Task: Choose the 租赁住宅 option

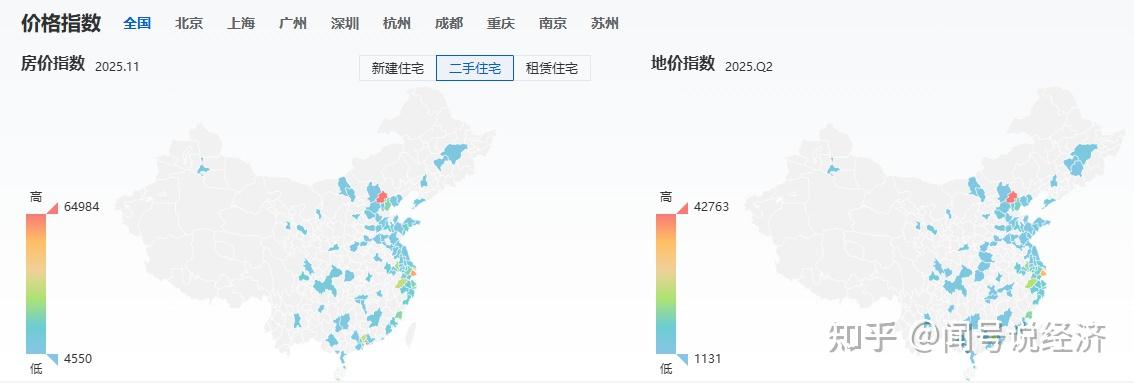Action: (x=552, y=68)
